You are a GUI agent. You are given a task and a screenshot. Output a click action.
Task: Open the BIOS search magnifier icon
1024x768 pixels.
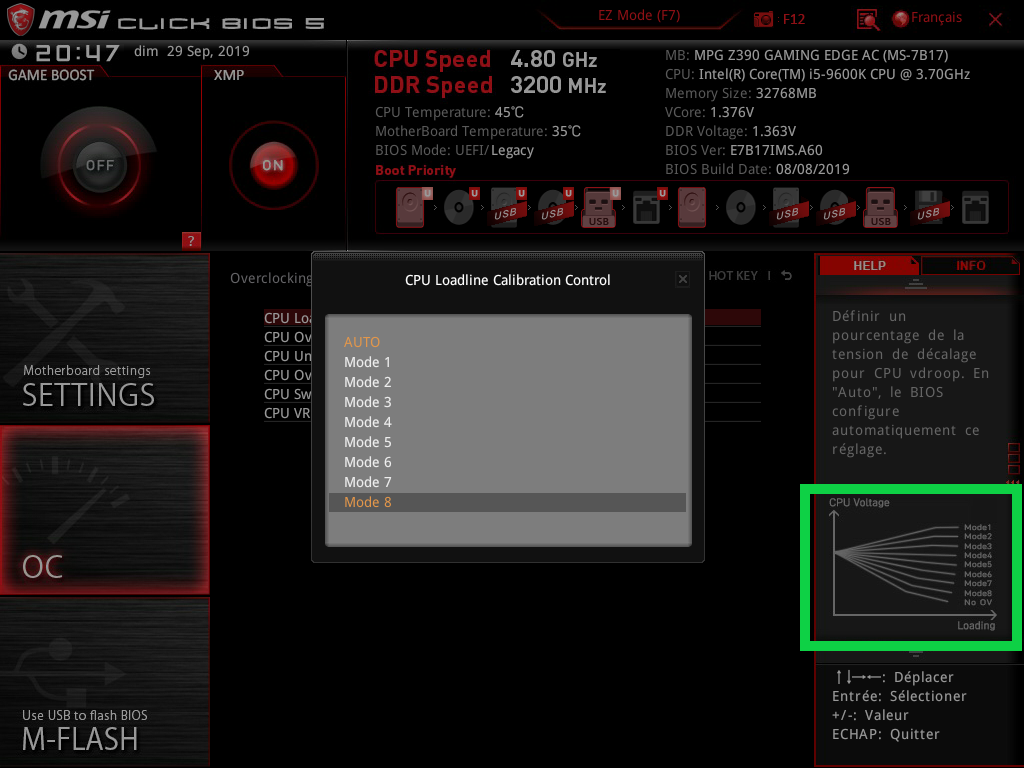click(x=868, y=20)
